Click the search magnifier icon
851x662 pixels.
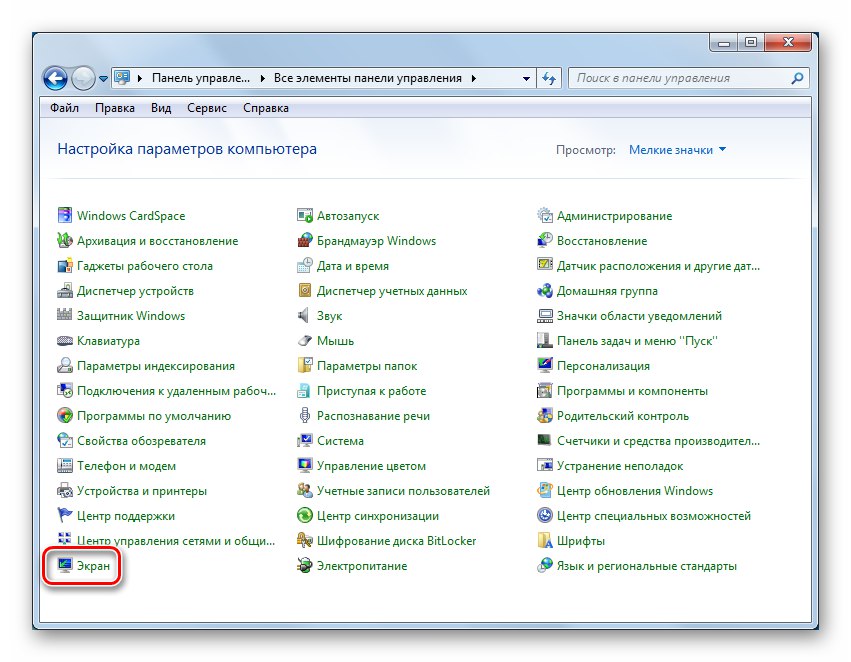coord(797,79)
